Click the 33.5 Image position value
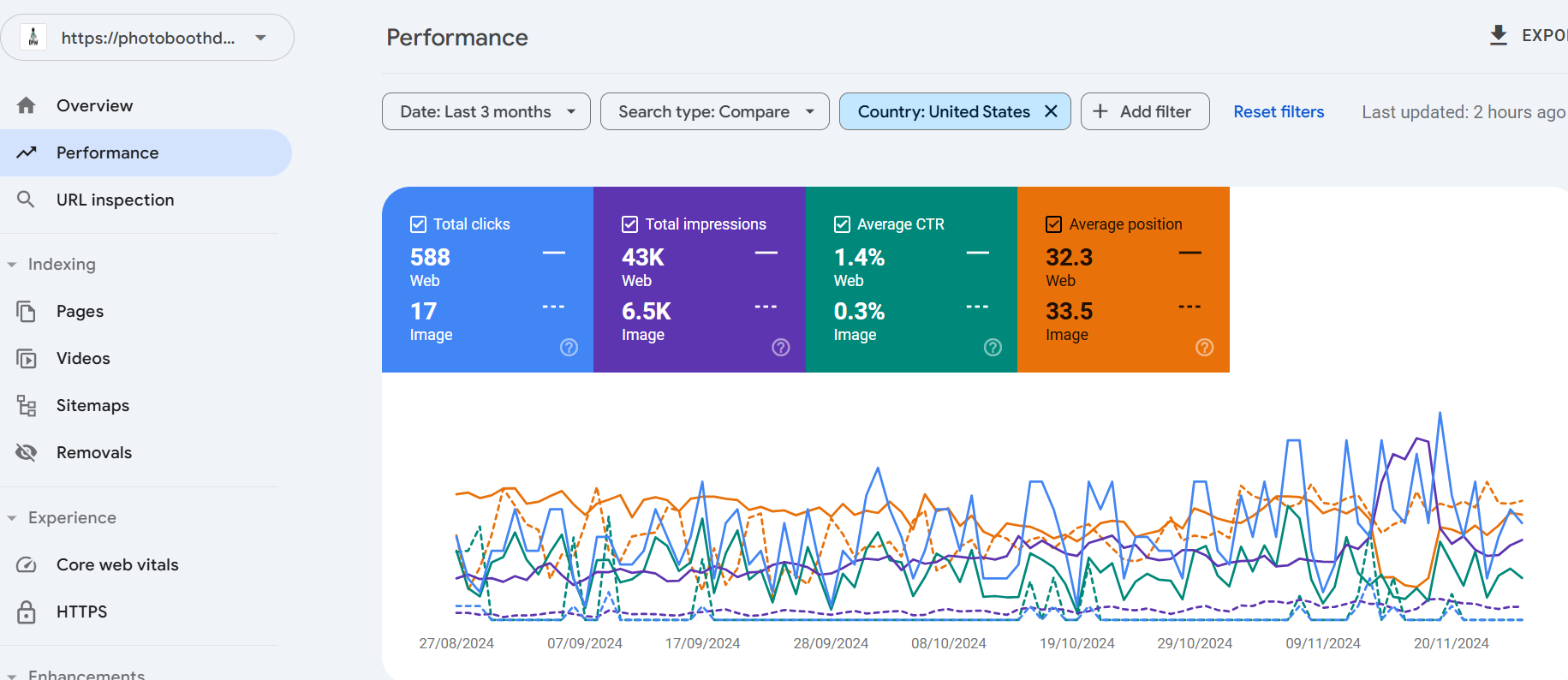This screenshot has width=1568, height=680. click(1069, 311)
